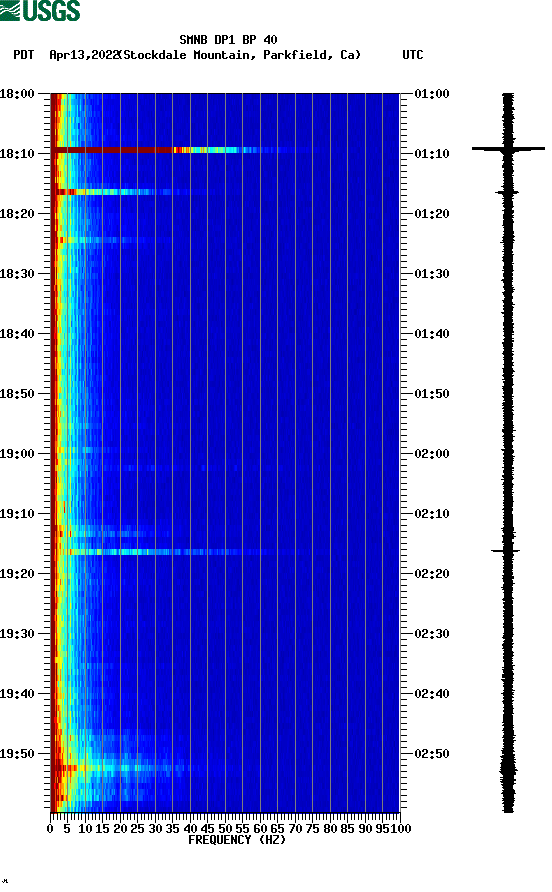552x892 pixels.
Task: Click the 18:40 PDT time label
Action: click(17, 334)
